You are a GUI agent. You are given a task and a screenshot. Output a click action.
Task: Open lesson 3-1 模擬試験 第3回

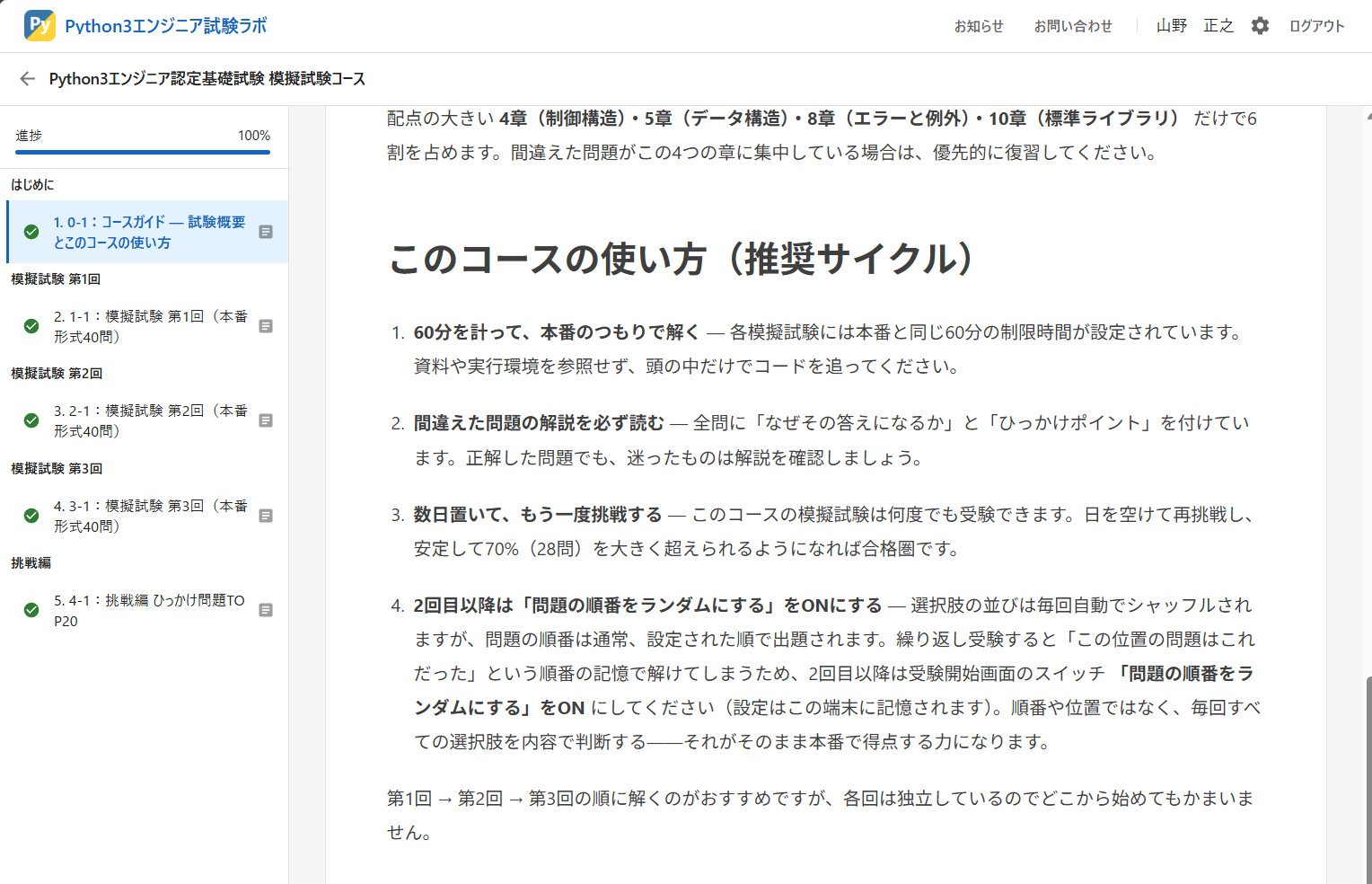coord(148,516)
